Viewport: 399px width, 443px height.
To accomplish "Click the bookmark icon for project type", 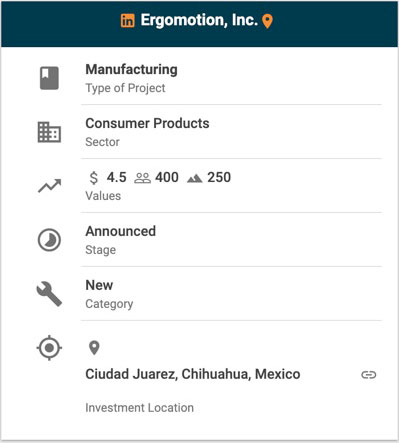I will pos(49,78).
